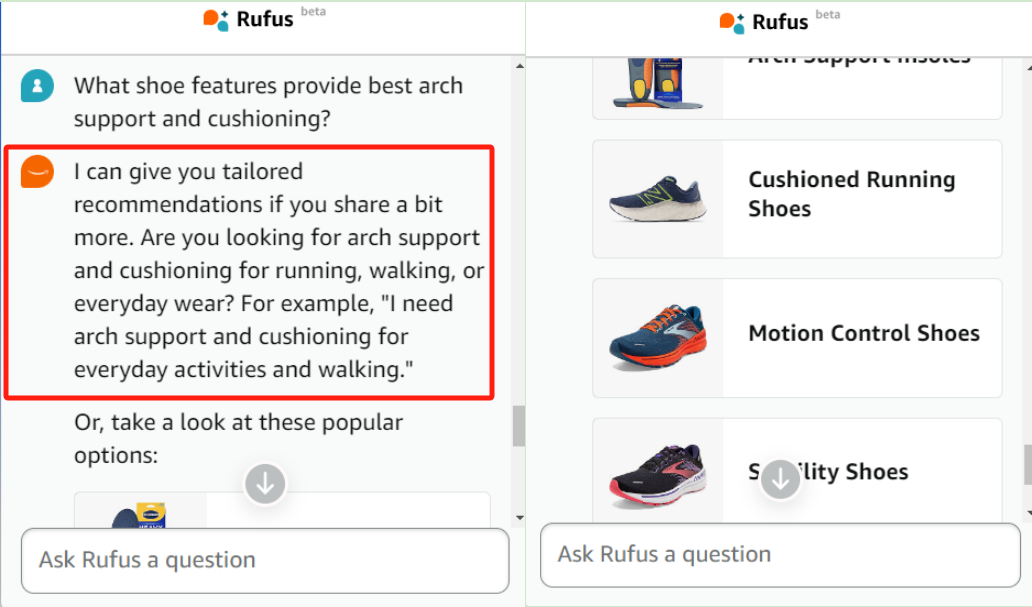The width and height of the screenshot is (1032, 607).
Task: Open the Arch Support Insoles suggestion
Action: pyautogui.click(x=797, y=88)
